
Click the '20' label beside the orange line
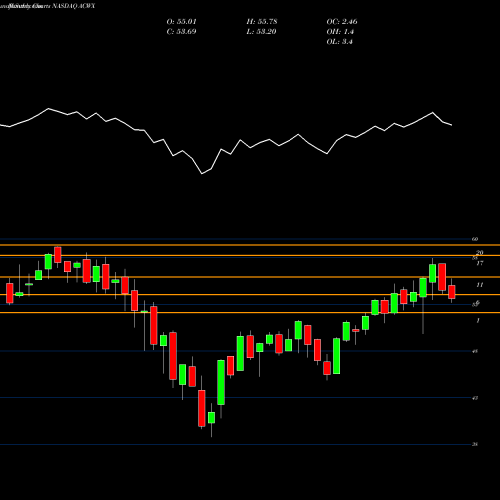480,253
